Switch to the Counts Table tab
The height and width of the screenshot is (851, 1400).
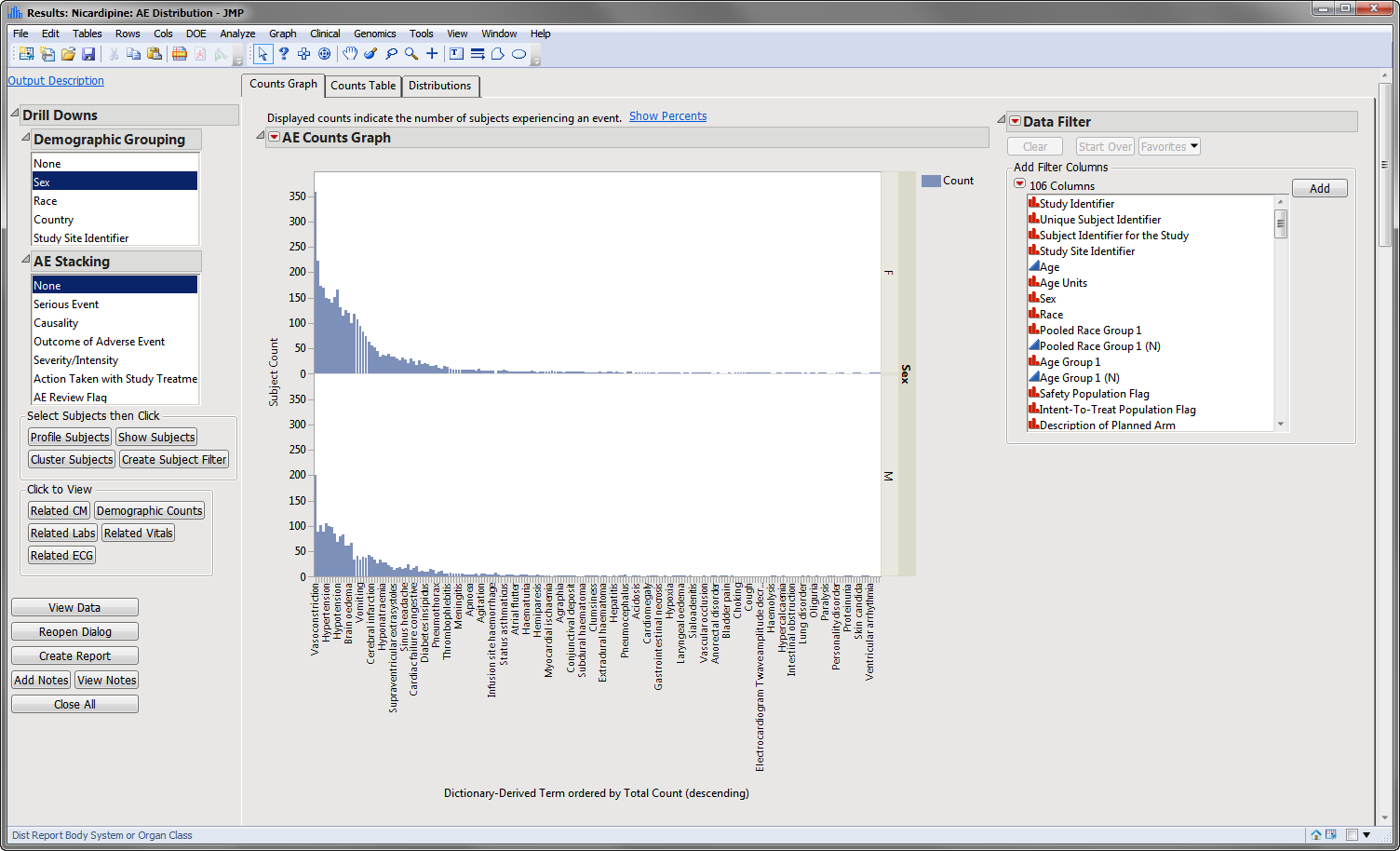pyautogui.click(x=363, y=86)
